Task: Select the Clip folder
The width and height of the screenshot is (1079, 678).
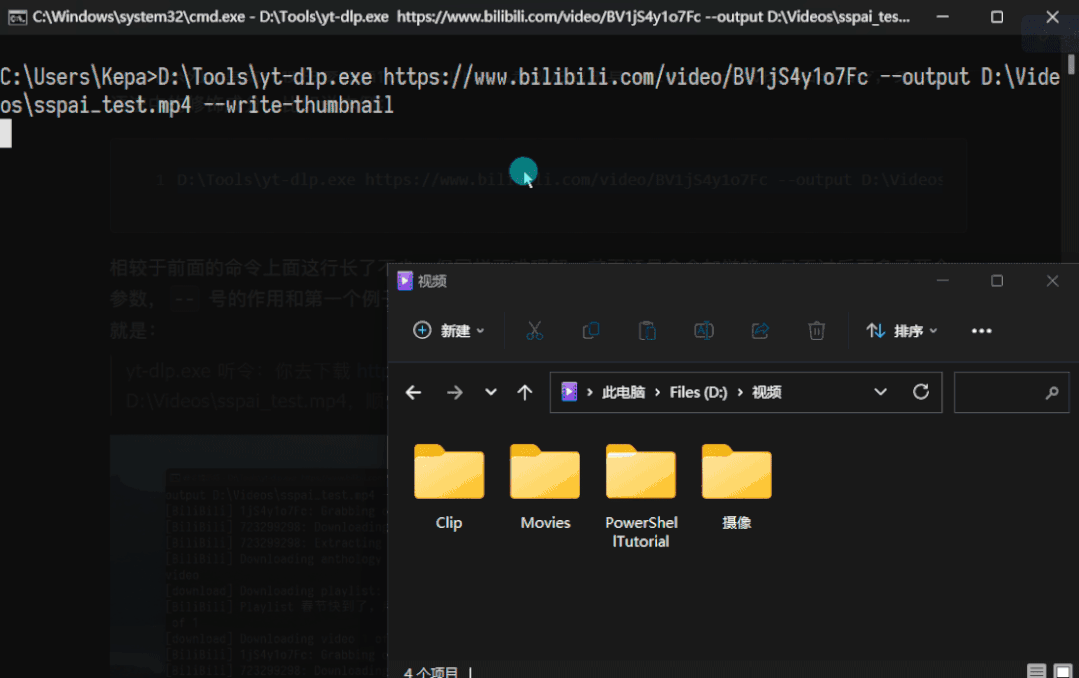Action: tap(449, 487)
